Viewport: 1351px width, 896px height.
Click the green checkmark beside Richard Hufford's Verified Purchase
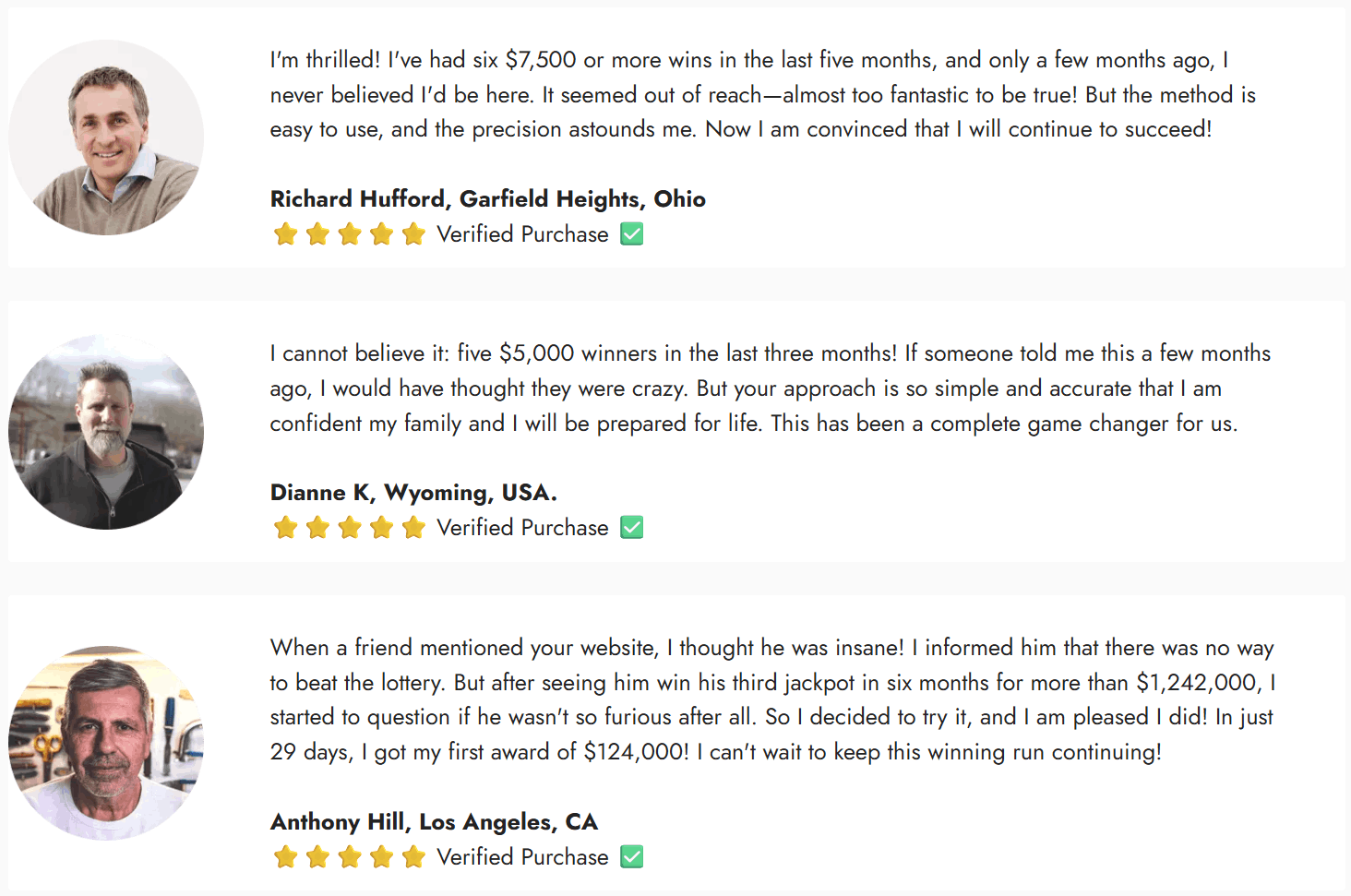[632, 234]
